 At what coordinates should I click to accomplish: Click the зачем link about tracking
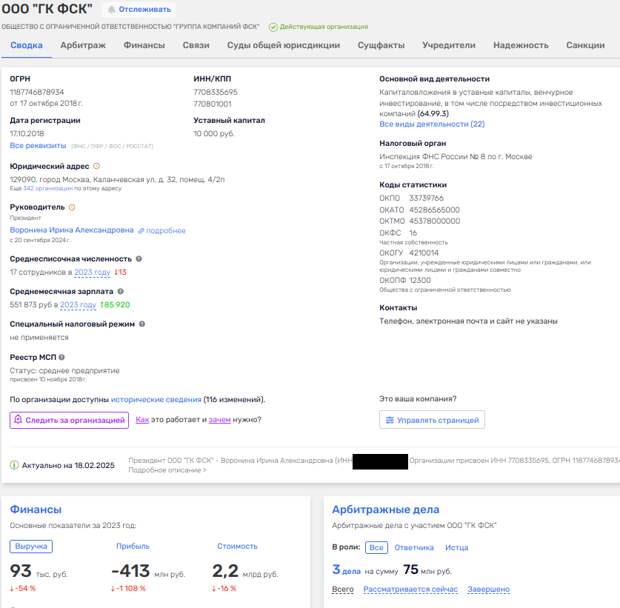(x=219, y=419)
